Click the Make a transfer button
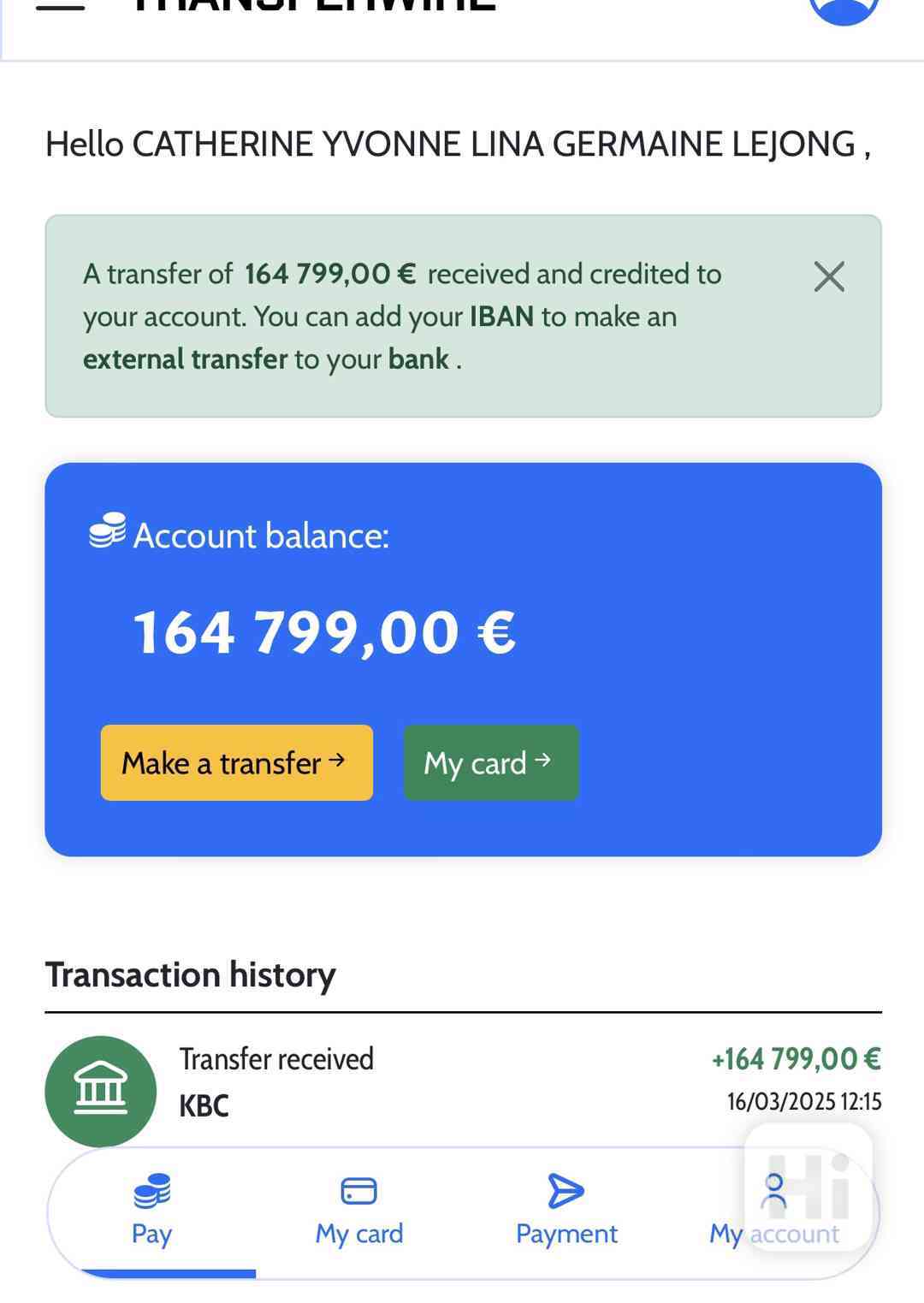924x1303 pixels. 236,762
